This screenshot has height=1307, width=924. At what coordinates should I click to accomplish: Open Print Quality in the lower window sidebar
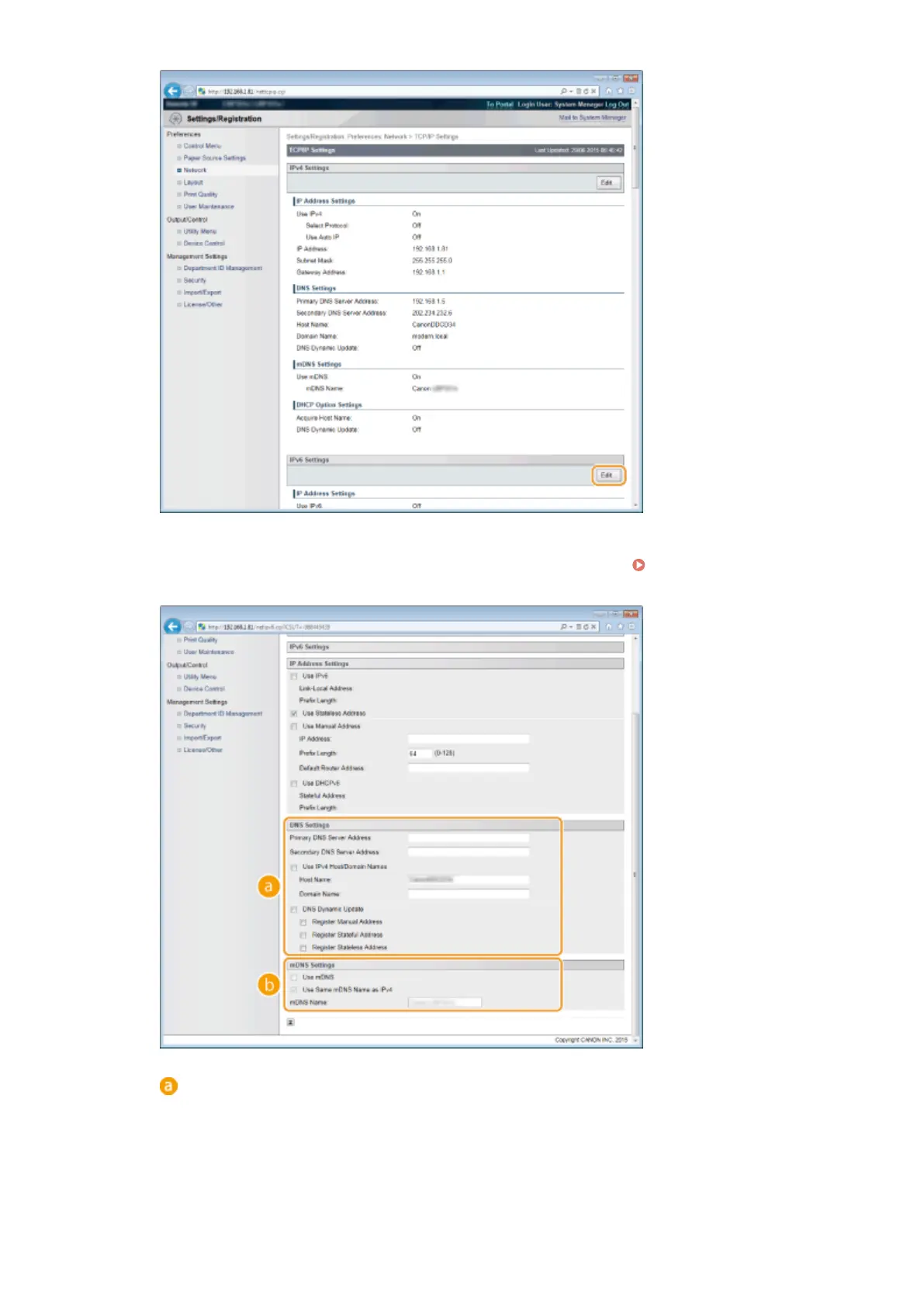(200, 640)
